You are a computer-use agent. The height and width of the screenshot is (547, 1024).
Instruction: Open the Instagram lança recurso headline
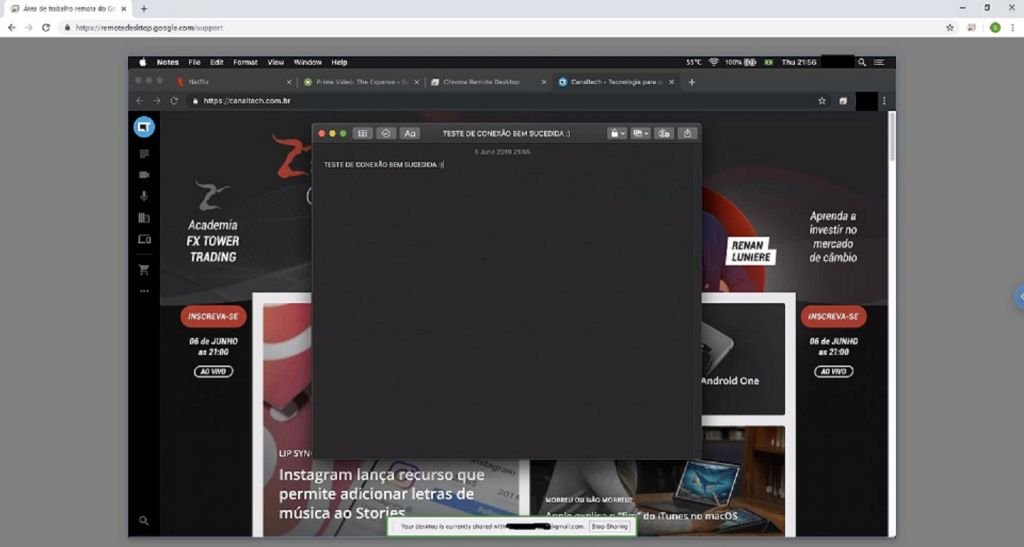(x=381, y=493)
